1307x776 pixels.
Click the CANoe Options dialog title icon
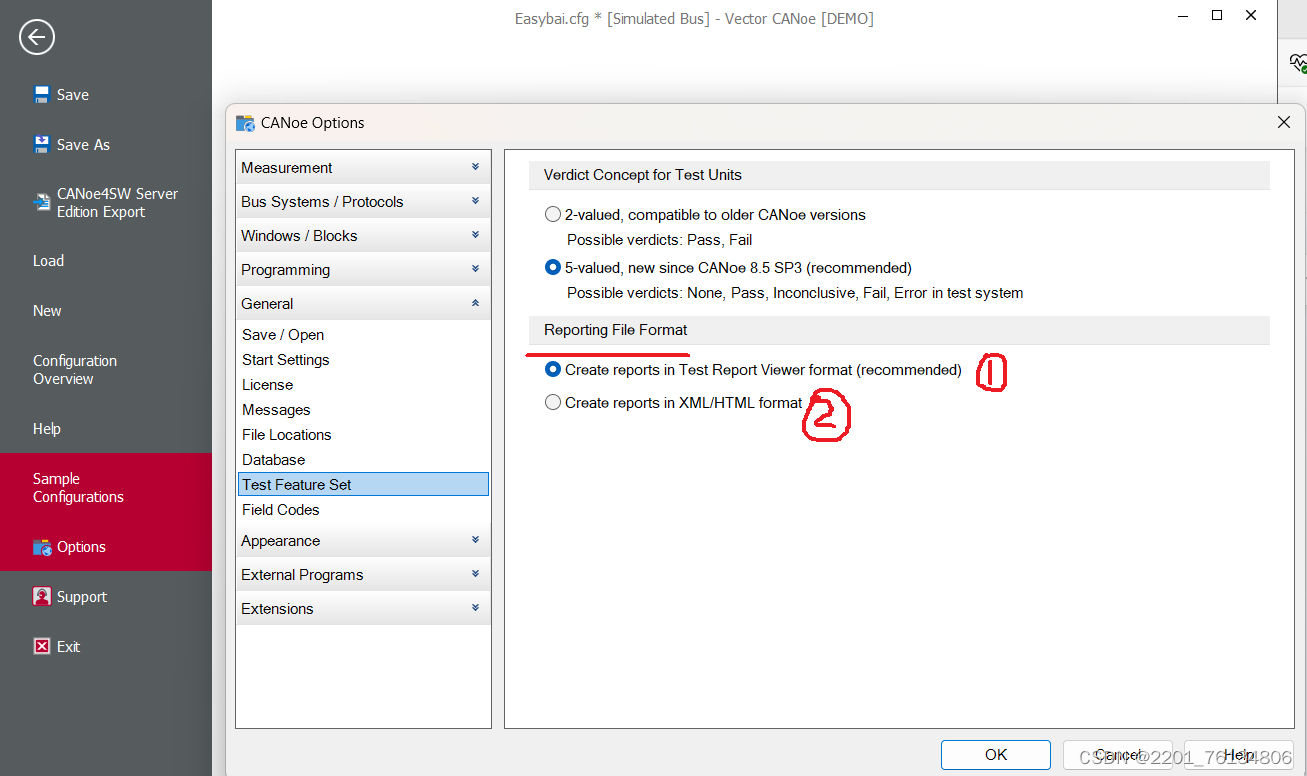click(245, 123)
